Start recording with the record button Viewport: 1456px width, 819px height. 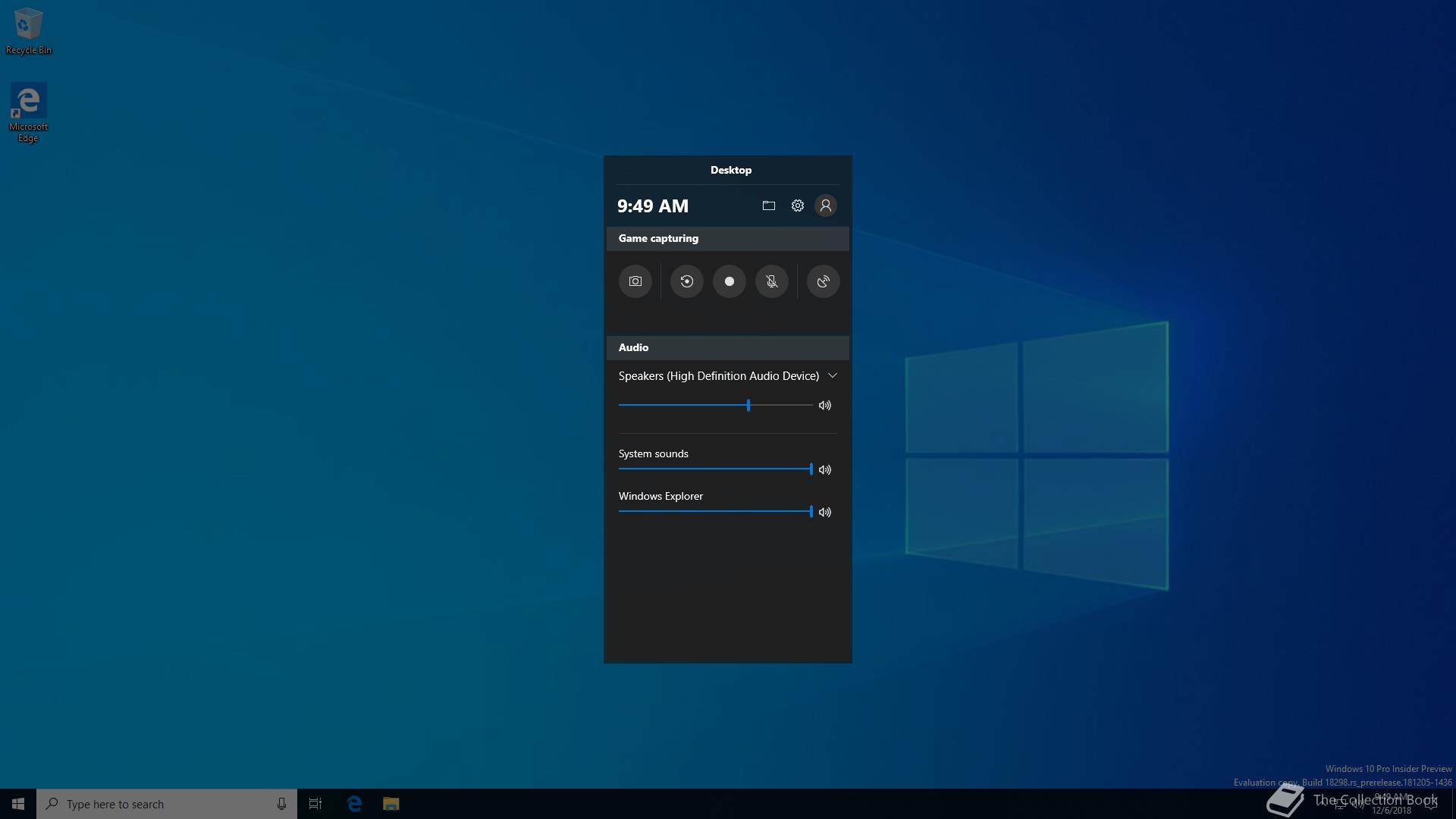(729, 281)
